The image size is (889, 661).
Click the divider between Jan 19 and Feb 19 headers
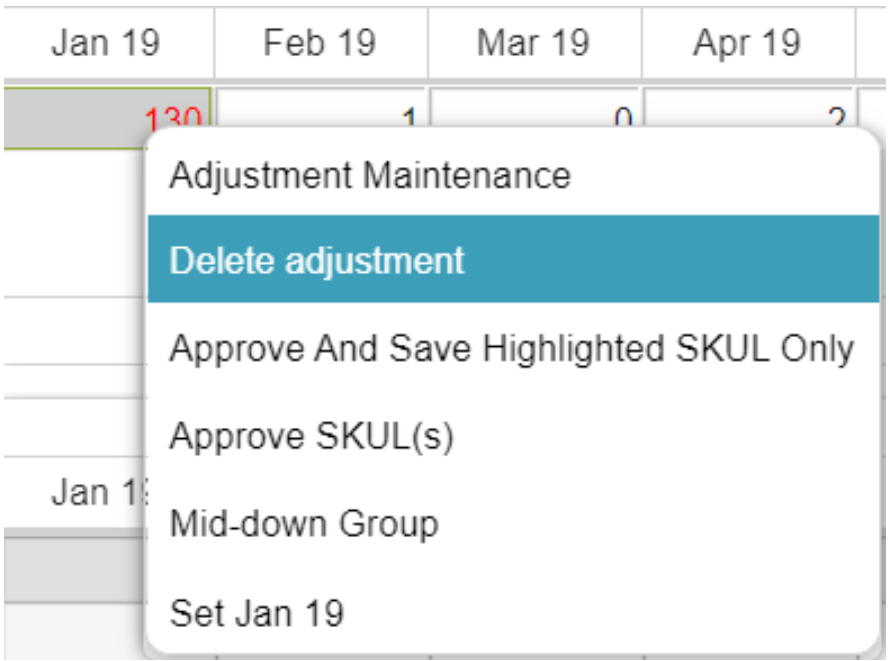click(x=214, y=43)
